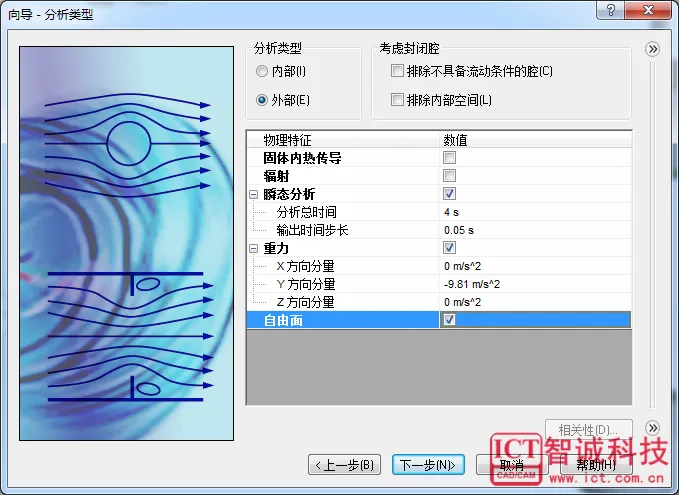679x495 pixels.
Task: Click the Y 方向分量 row label
Action: point(306,285)
